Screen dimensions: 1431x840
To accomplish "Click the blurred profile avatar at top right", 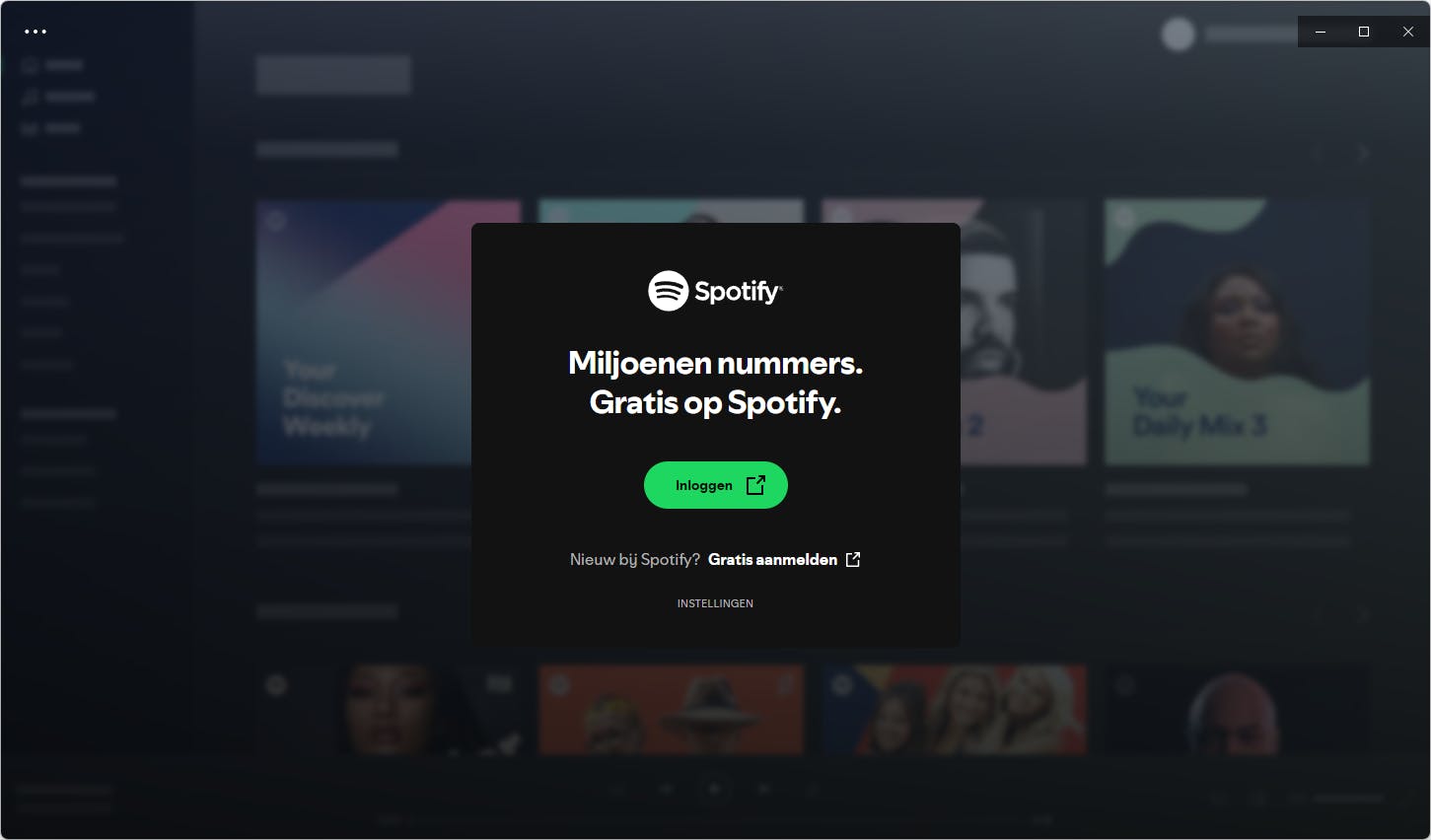I will pos(1178,35).
